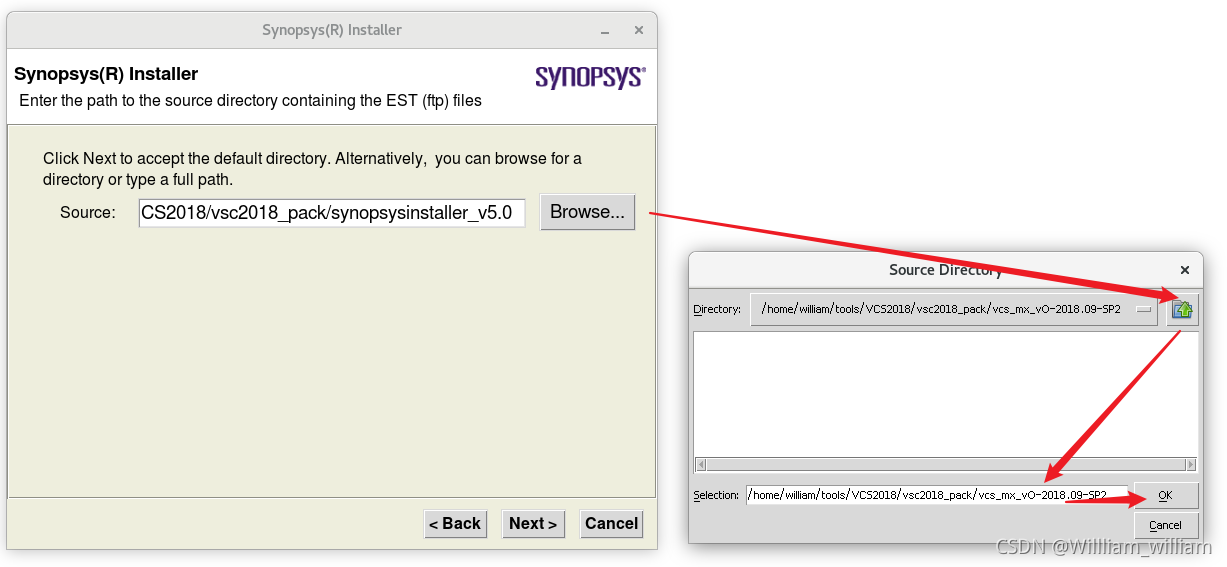Image resolution: width=1227 pixels, height=567 pixels.
Task: Cancel the Source Directory dialog
Action: click(1165, 525)
